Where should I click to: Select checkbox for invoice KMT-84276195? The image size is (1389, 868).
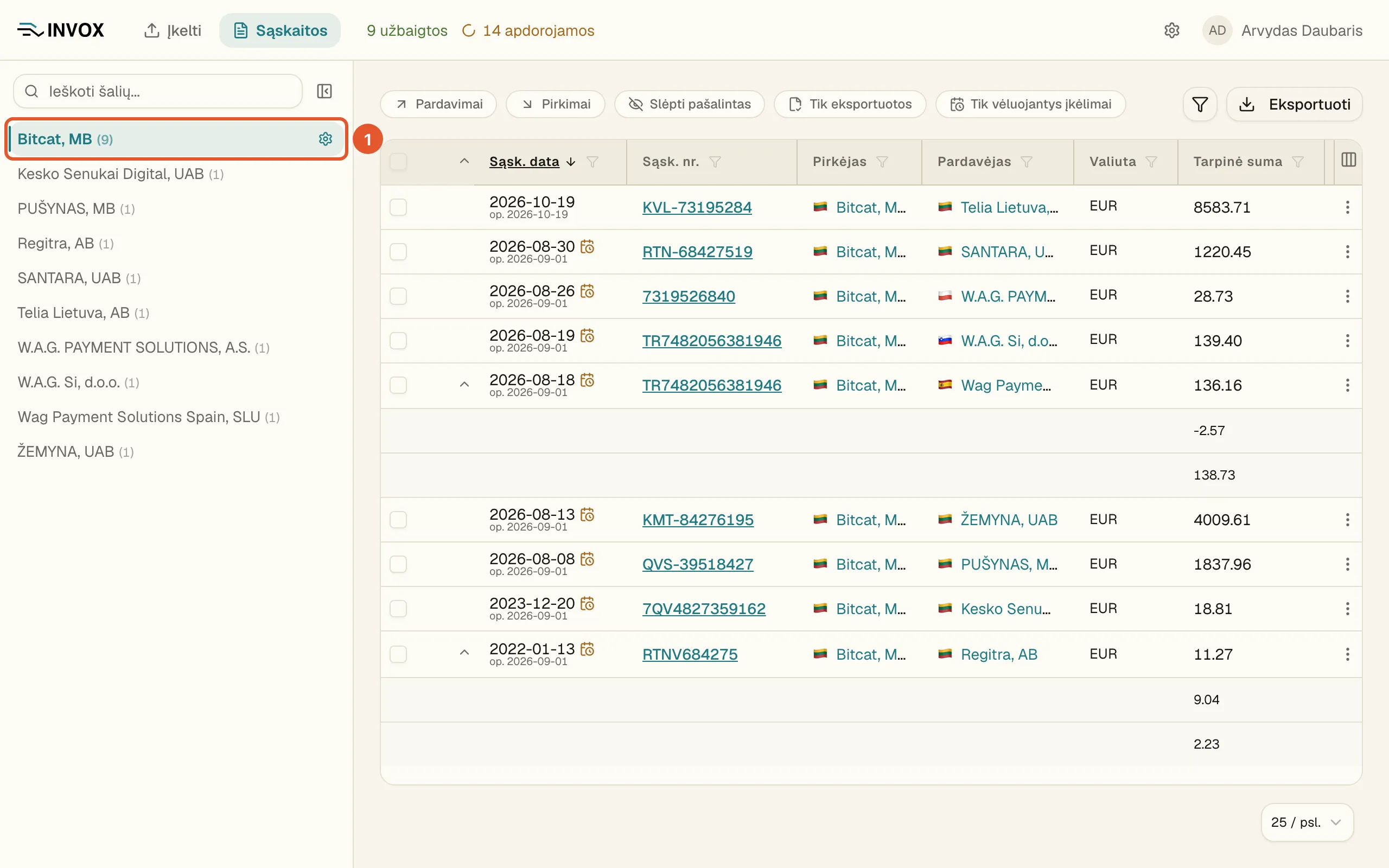[398, 520]
